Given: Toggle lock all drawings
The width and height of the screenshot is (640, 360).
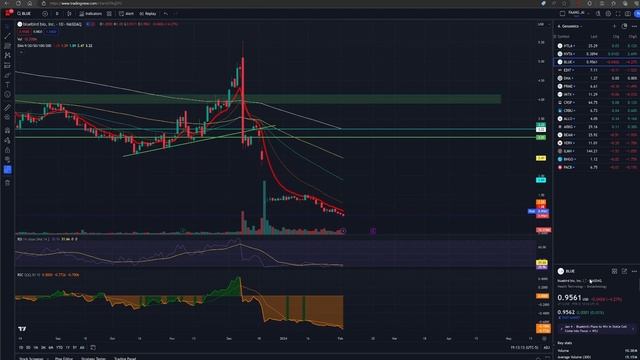Looking at the screenshot, I should 7,150.
